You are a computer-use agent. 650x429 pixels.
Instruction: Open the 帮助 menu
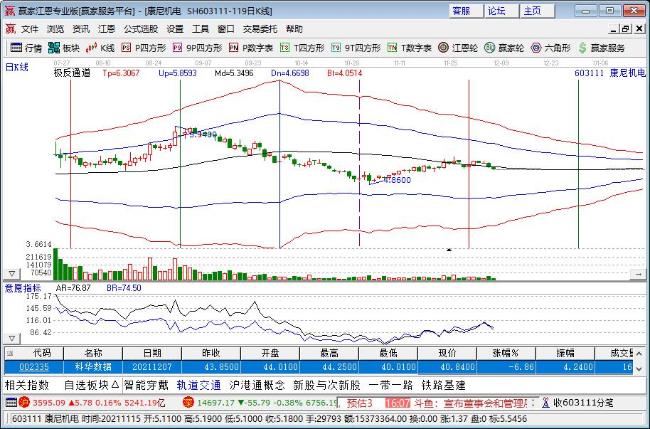tap(294, 29)
